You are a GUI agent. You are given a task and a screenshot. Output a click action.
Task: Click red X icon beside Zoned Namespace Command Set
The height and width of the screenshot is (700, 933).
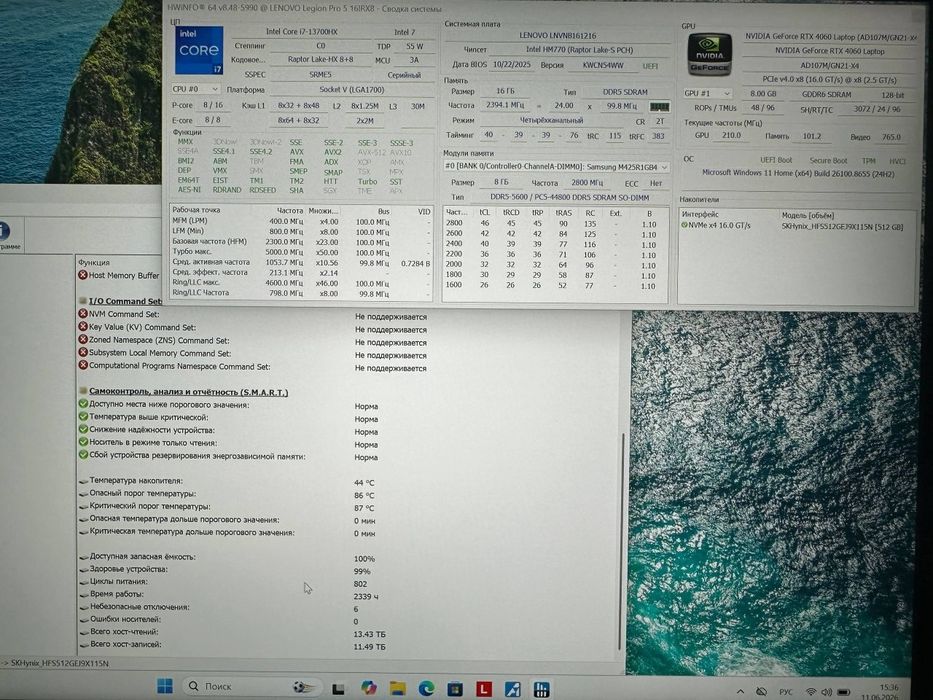(83, 339)
